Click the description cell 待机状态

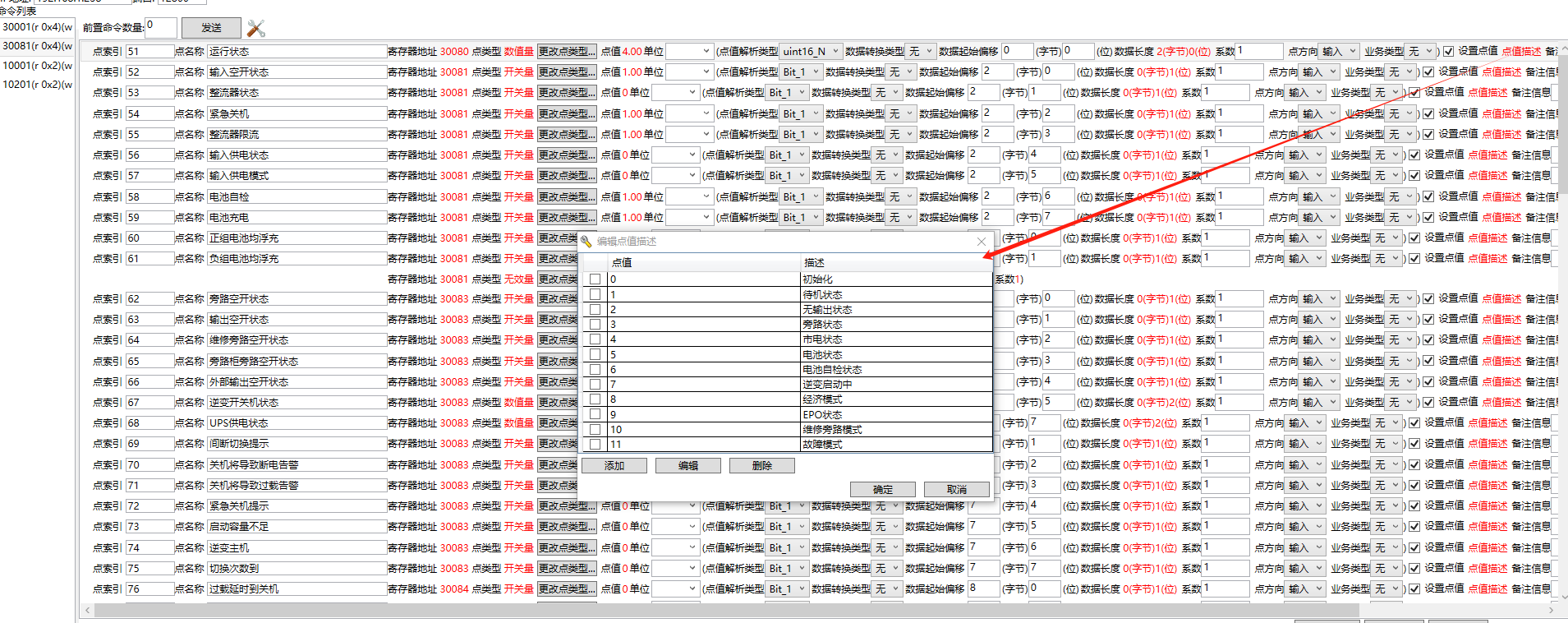896,294
